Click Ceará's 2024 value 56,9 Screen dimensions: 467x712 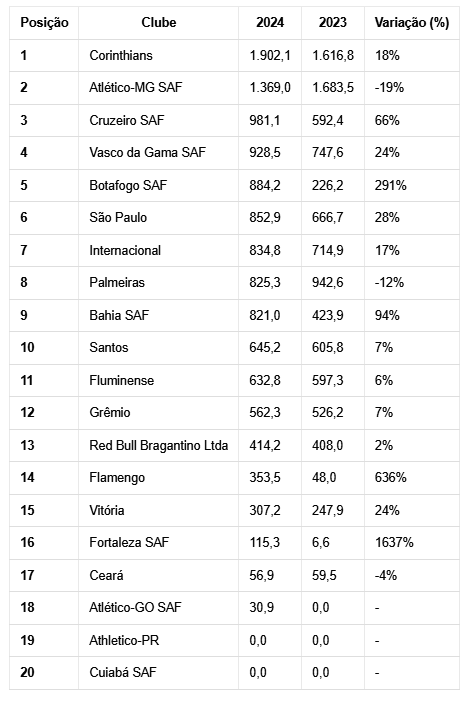[262, 575]
